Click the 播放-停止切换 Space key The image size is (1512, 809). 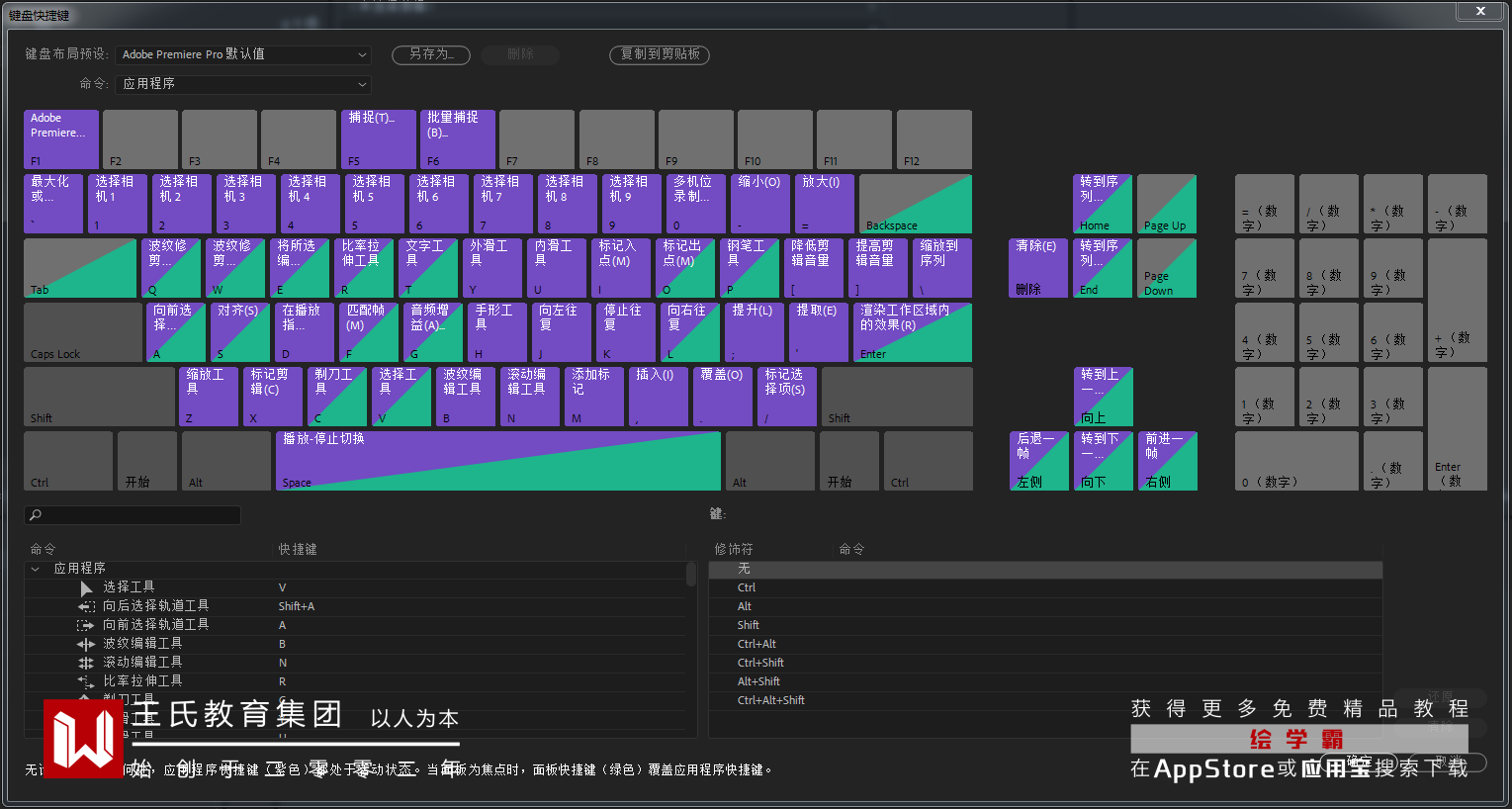pyautogui.click(x=498, y=461)
